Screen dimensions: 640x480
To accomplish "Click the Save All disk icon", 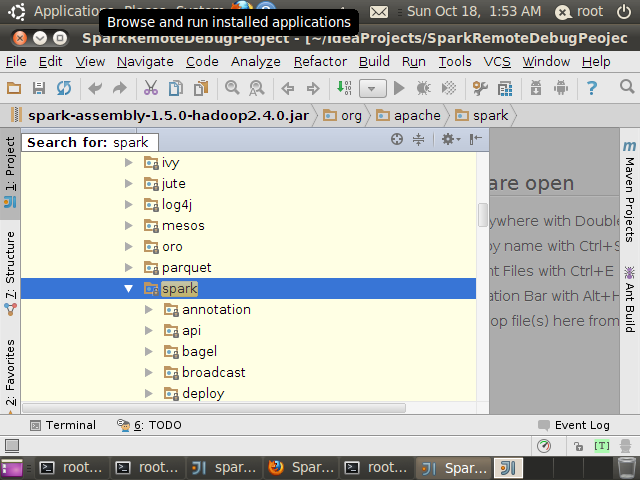I will (39, 88).
